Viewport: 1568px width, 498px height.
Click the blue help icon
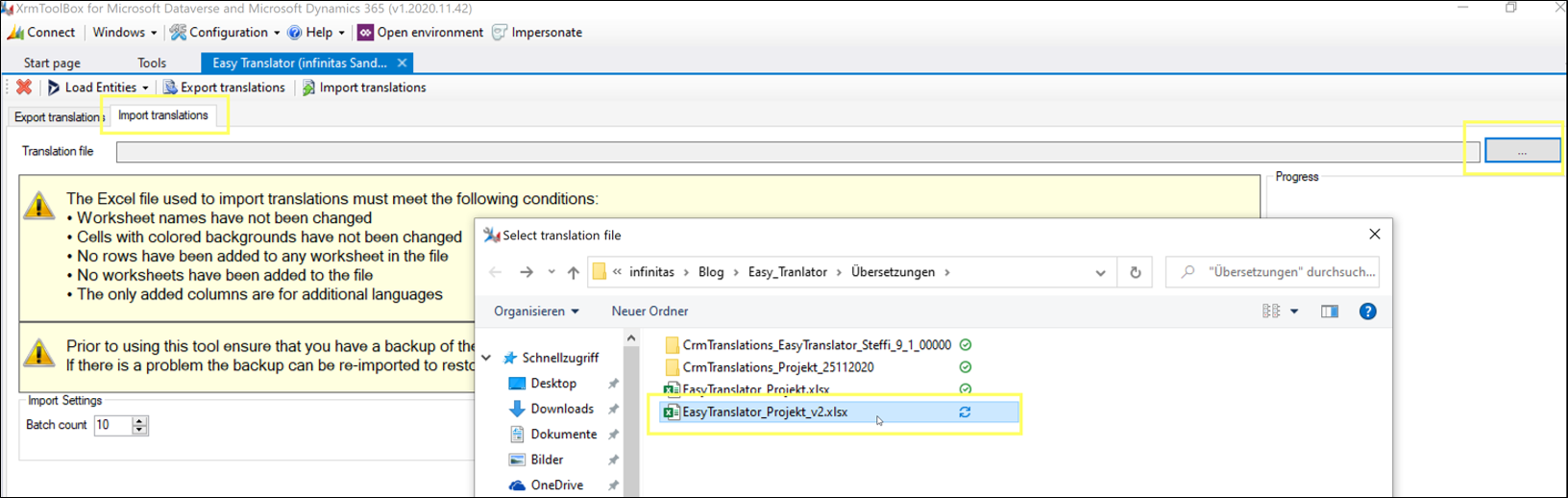pyautogui.click(x=1368, y=311)
